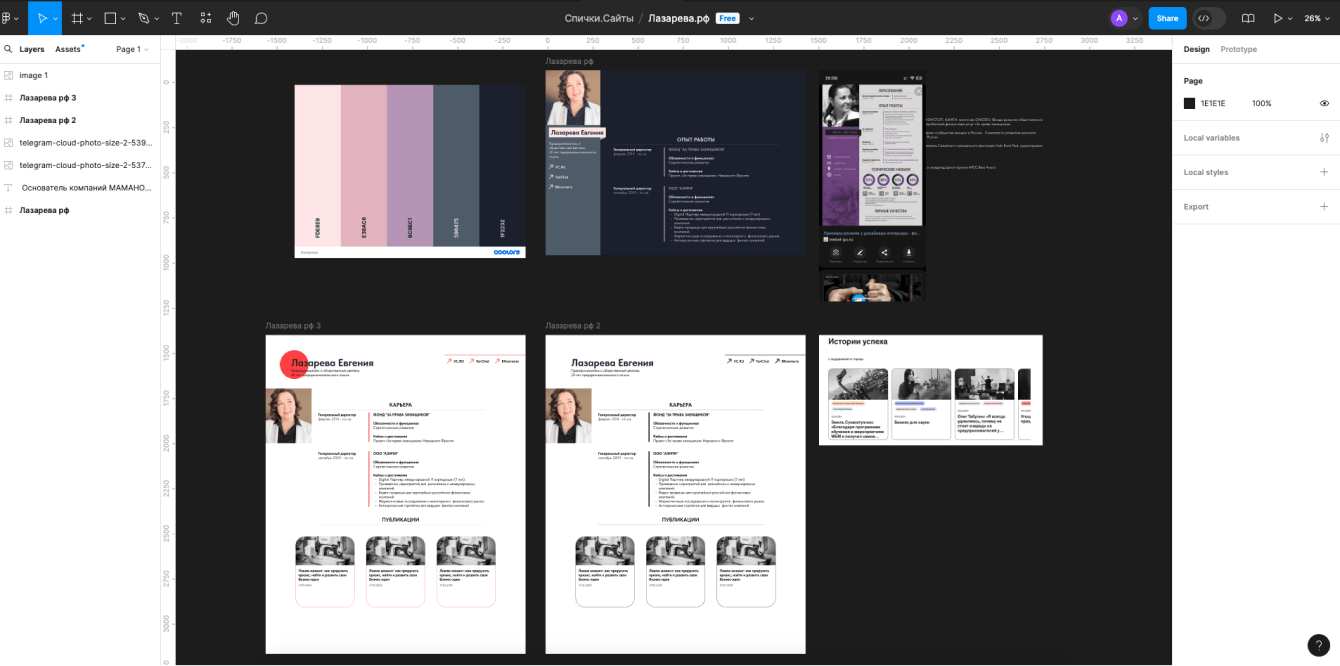Expand Pen tool options arrow
The image size is (1340, 666).
point(158,19)
